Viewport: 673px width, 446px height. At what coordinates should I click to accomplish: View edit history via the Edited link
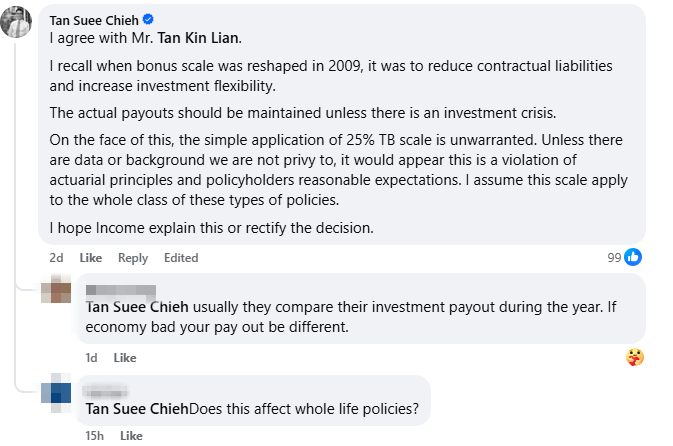point(181,258)
